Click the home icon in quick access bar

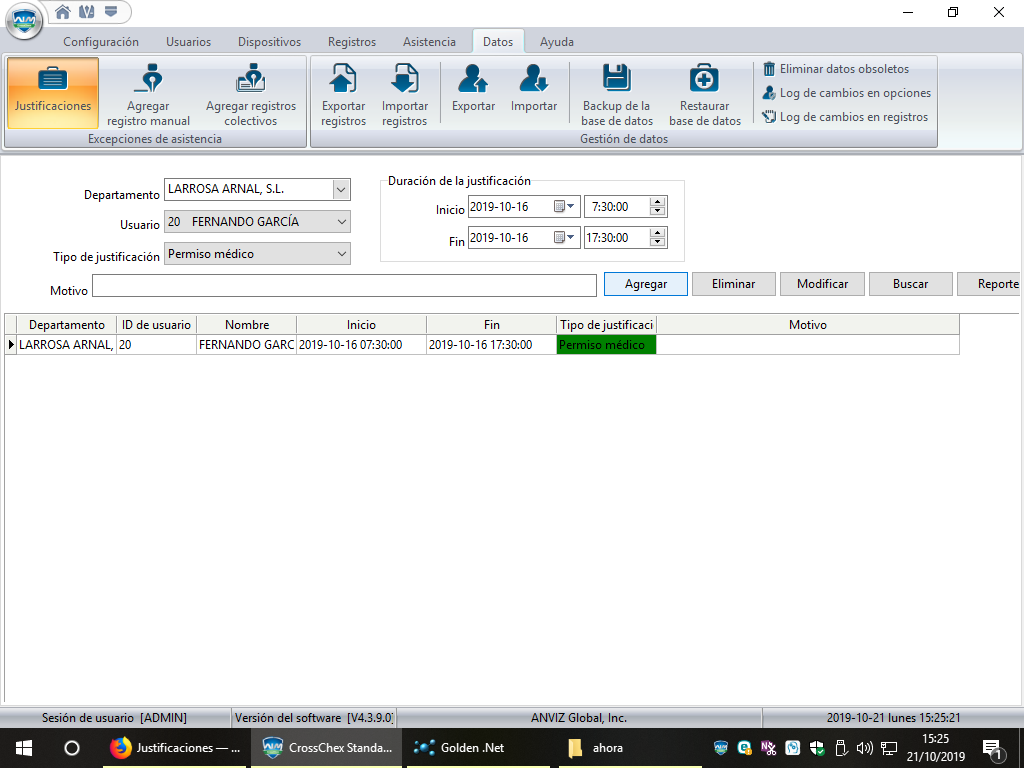point(63,12)
